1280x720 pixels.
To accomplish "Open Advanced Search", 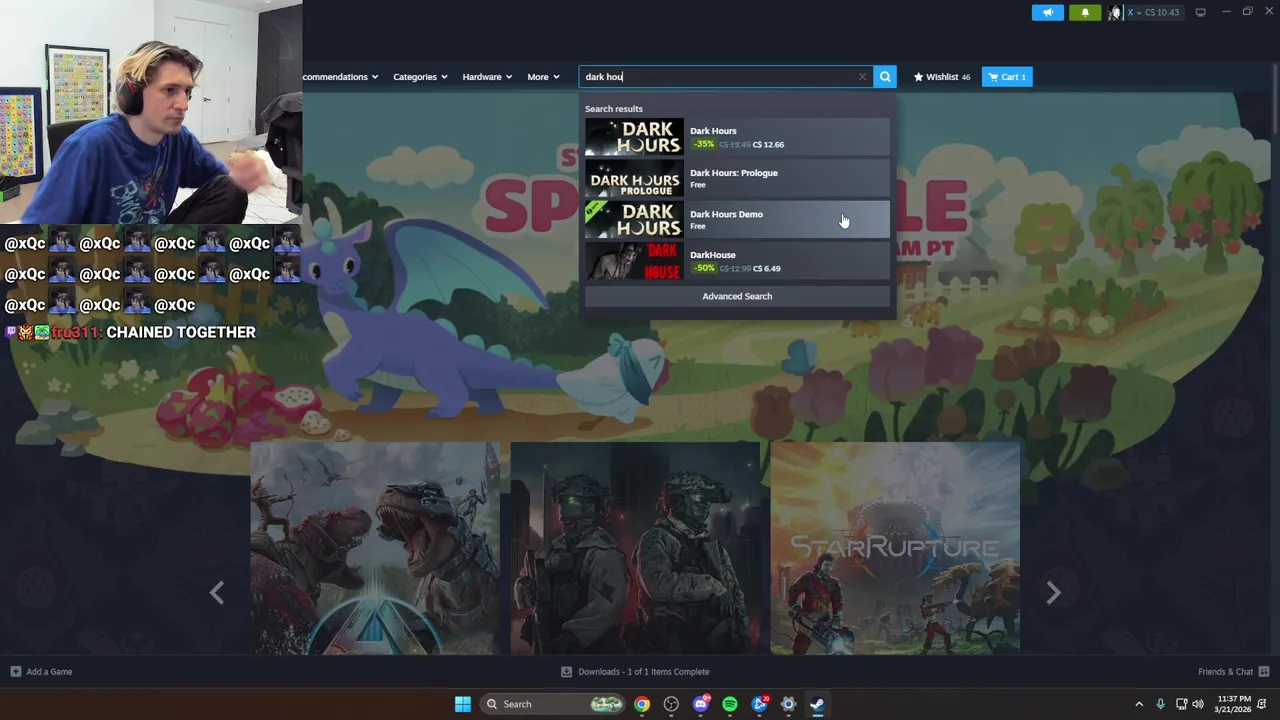I will (x=737, y=296).
